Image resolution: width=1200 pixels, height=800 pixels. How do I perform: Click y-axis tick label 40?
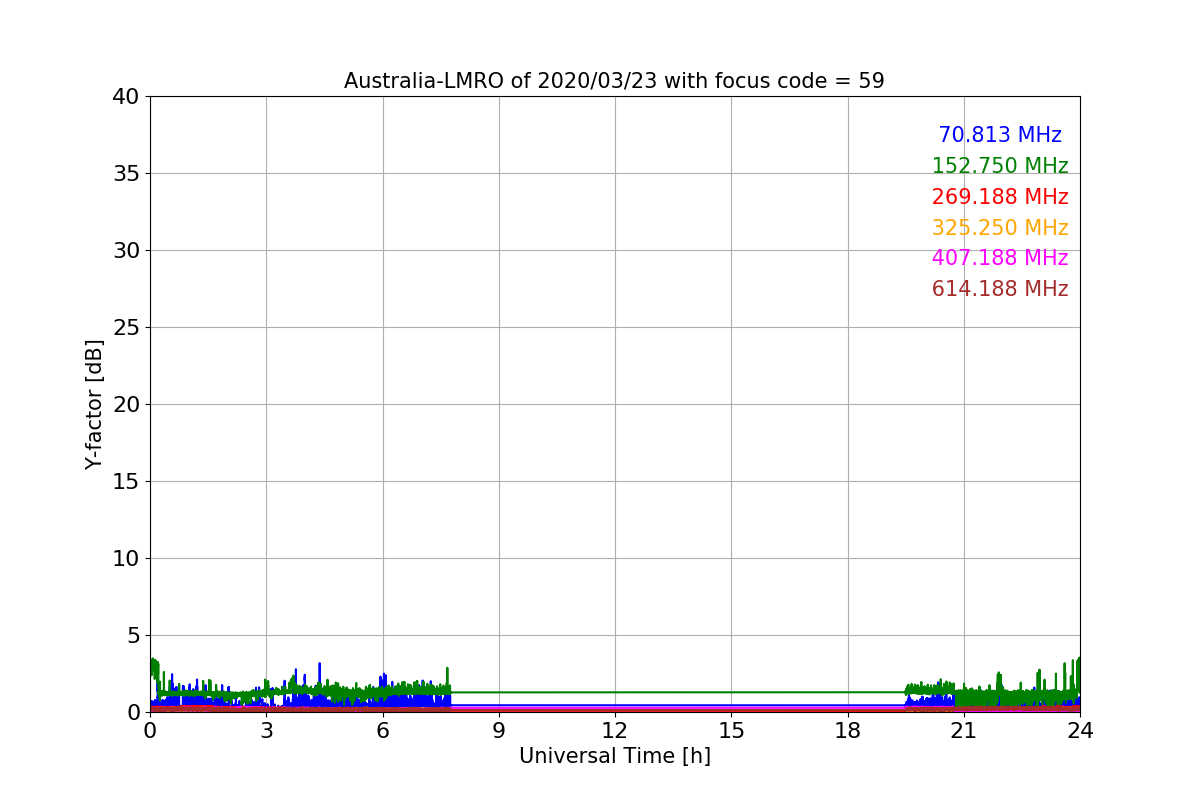coord(126,97)
